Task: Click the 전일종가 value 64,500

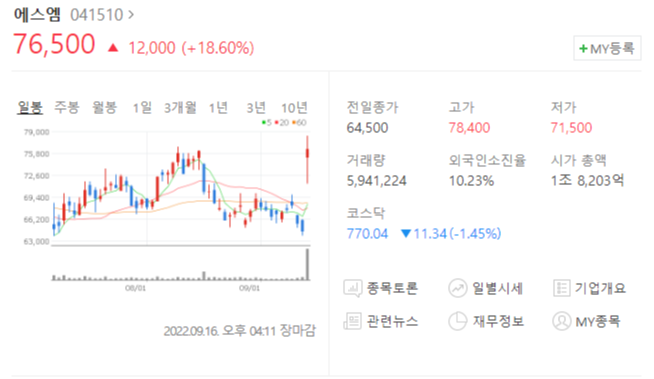Action: coord(367,128)
